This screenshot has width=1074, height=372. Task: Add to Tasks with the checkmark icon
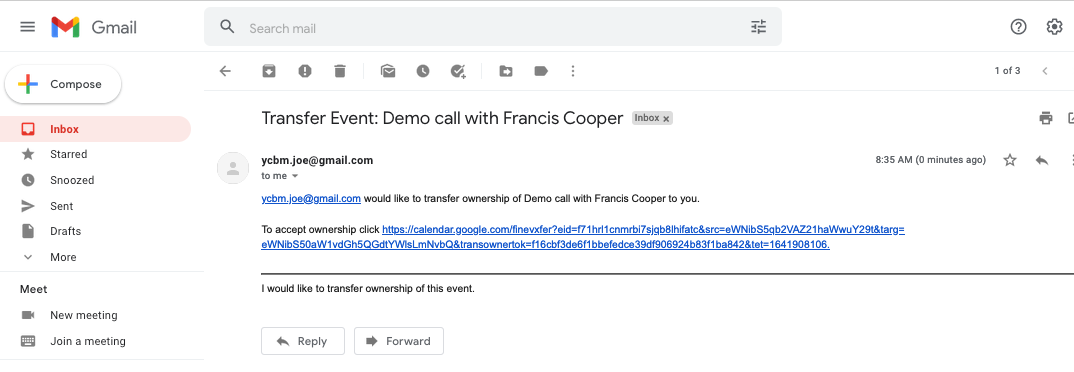(x=458, y=71)
